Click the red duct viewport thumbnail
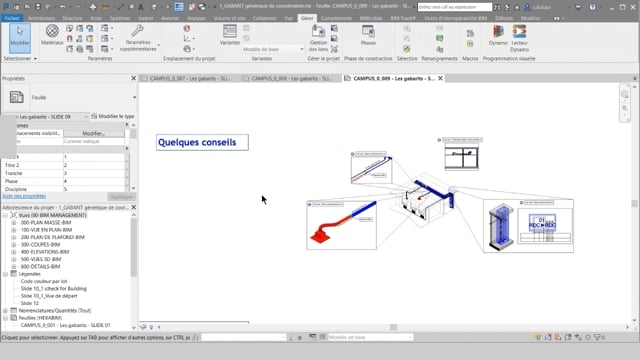 click(341, 224)
